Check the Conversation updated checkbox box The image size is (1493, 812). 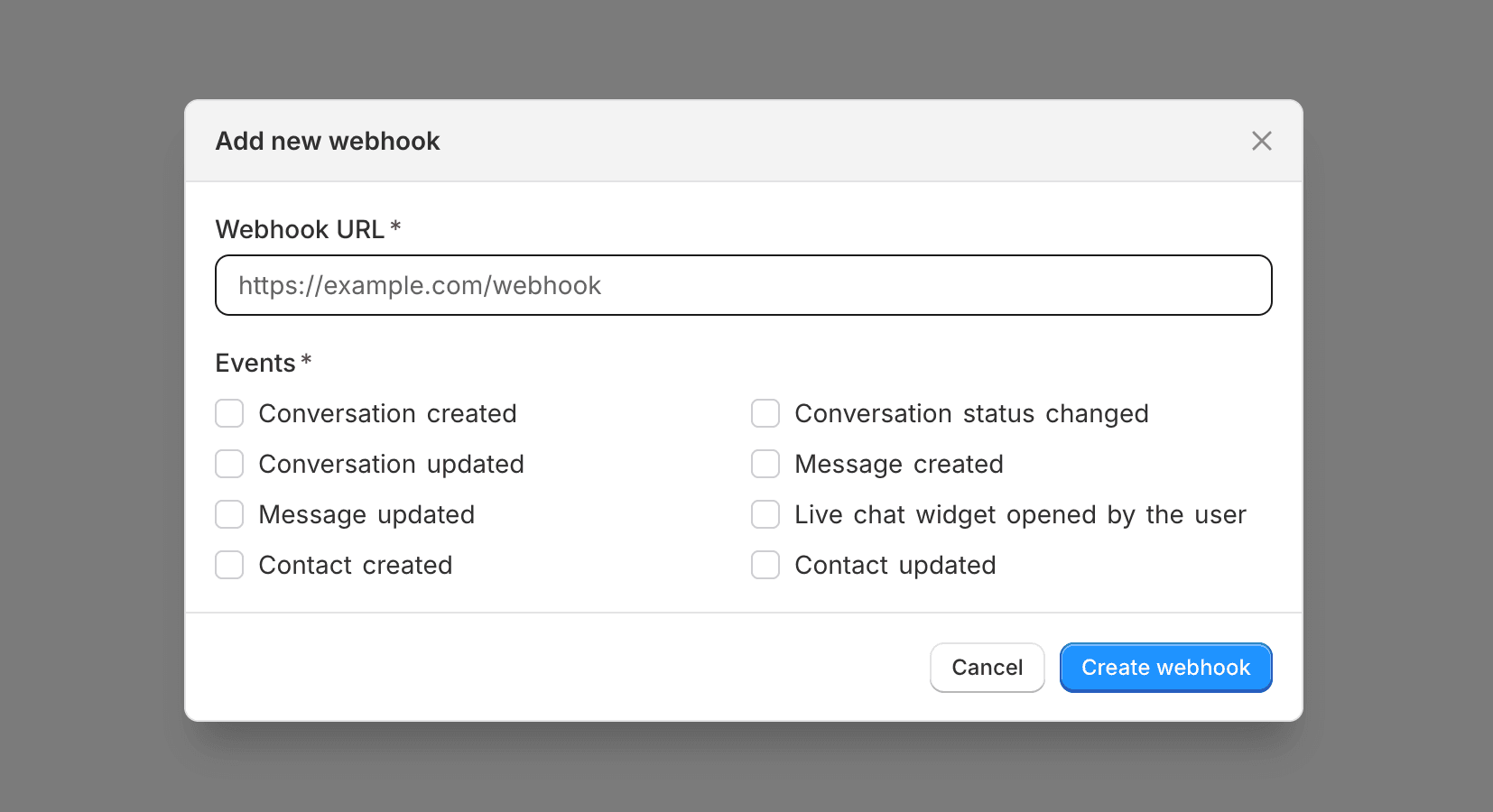tap(229, 464)
